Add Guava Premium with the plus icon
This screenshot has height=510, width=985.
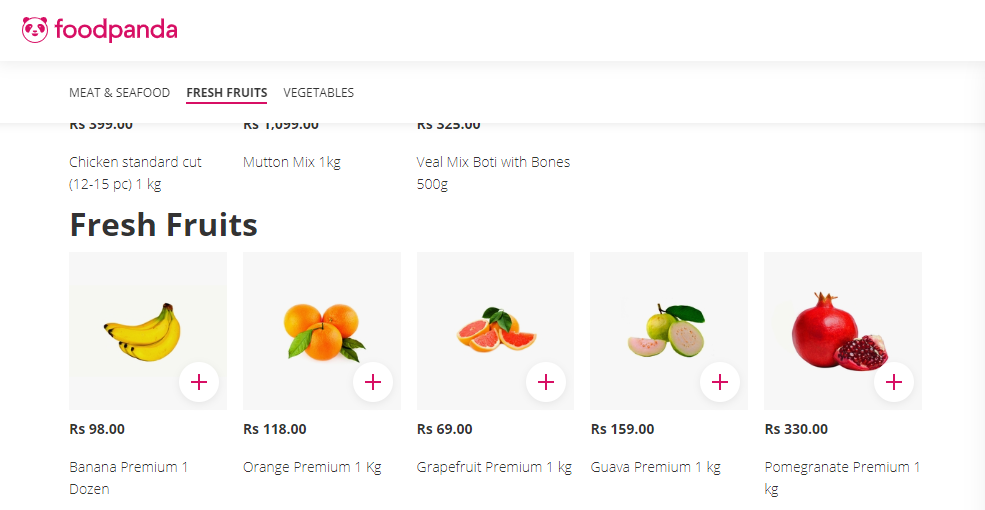click(x=720, y=382)
